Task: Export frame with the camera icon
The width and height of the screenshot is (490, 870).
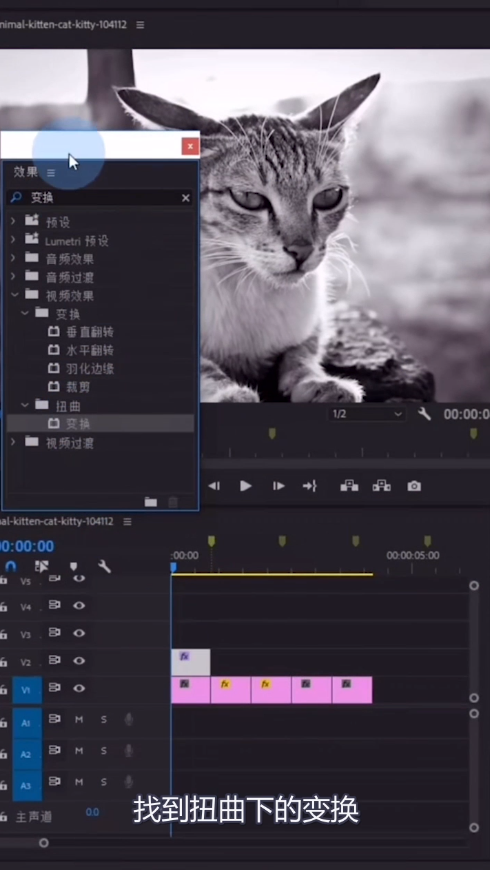Action: click(x=414, y=486)
